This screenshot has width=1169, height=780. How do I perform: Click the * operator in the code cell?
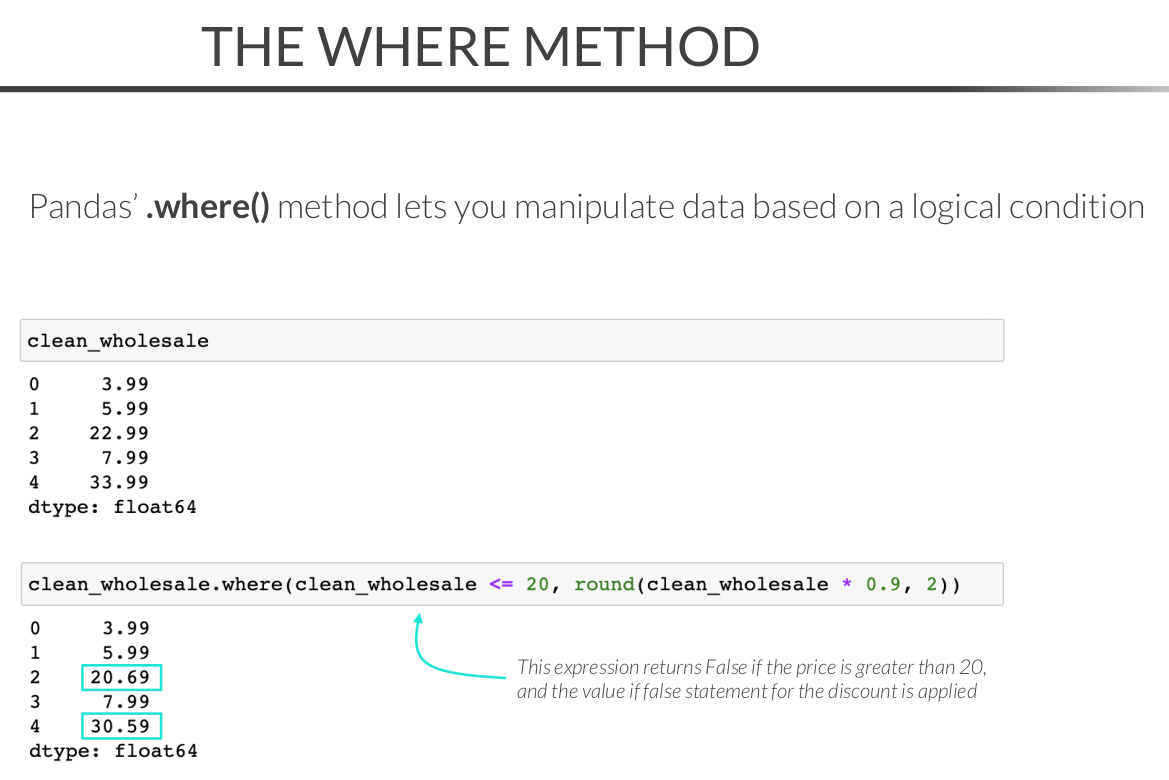click(847, 585)
